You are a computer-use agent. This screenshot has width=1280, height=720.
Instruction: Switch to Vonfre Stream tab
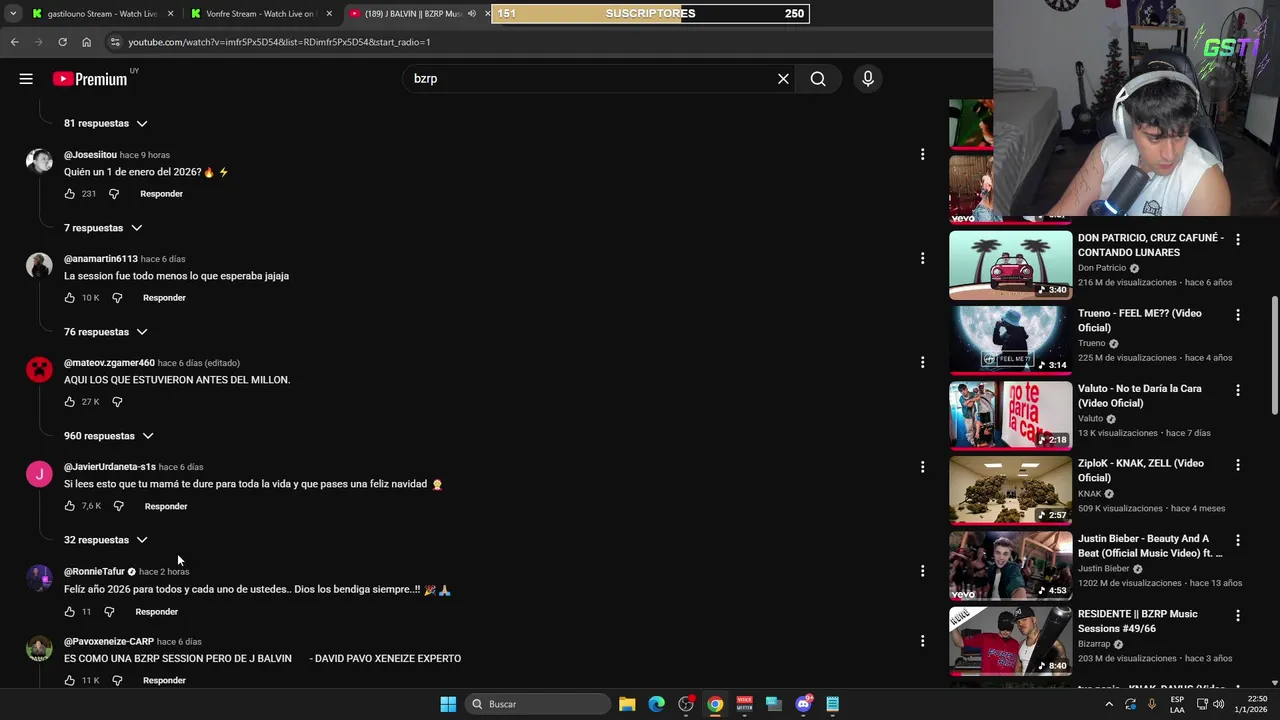tap(261, 14)
